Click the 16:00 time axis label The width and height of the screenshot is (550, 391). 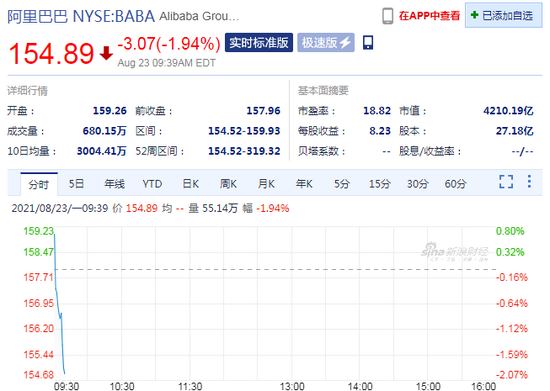tap(483, 386)
